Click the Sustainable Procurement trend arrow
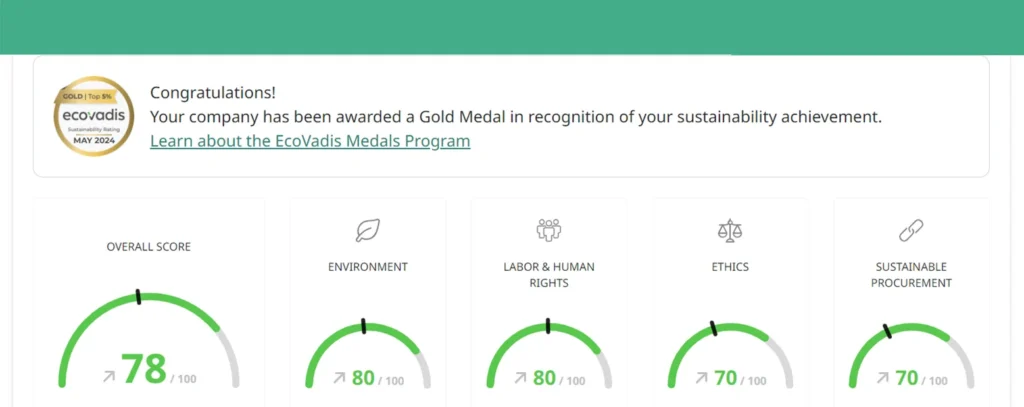 pos(883,378)
